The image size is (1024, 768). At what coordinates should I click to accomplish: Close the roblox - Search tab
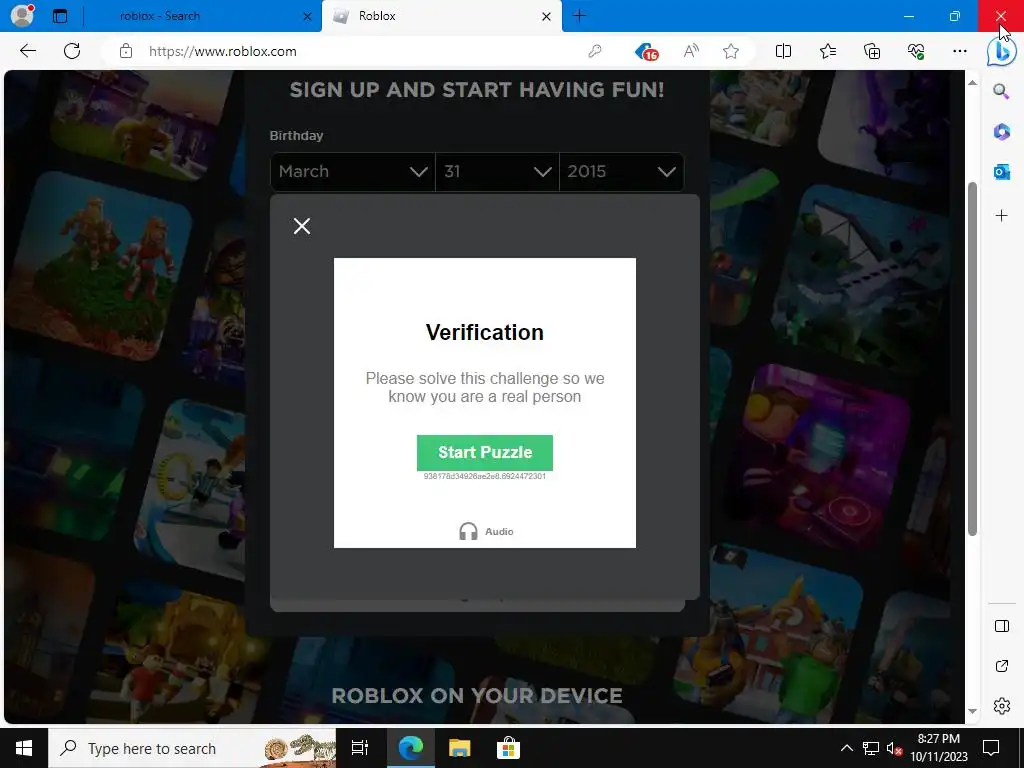click(307, 16)
